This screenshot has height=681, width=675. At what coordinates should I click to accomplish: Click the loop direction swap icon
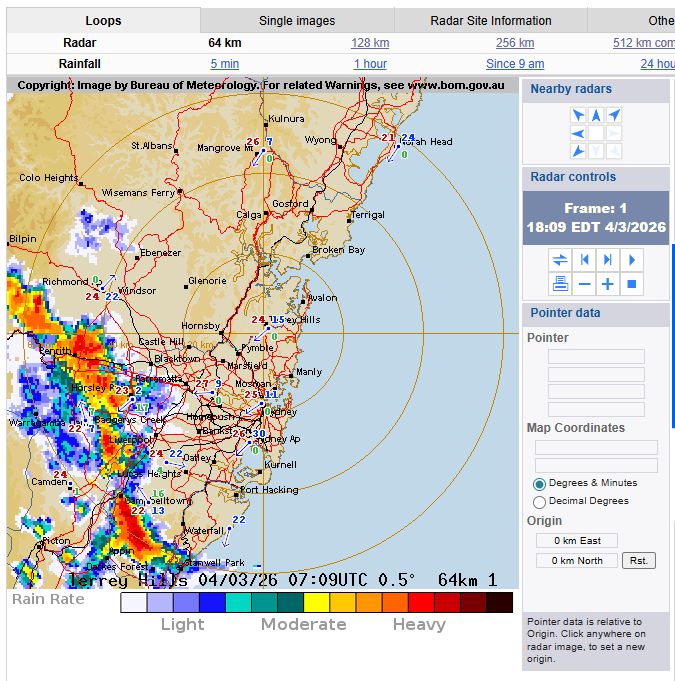pyautogui.click(x=560, y=260)
